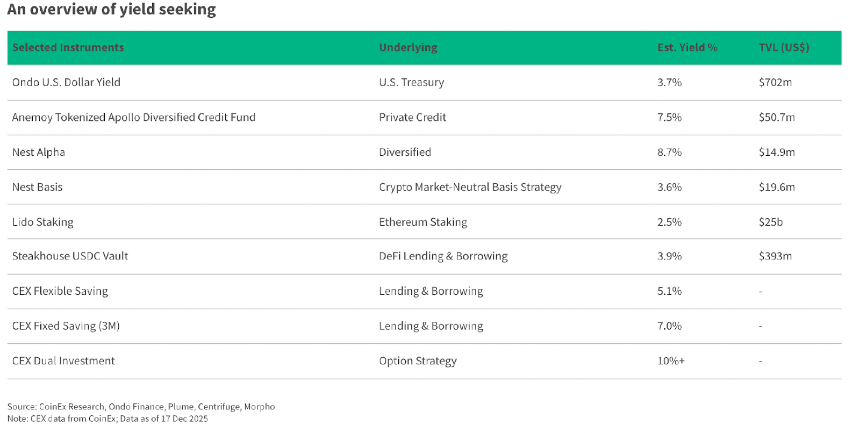Click the Steakhouse USDC Vault entry
860x433 pixels.
pyautogui.click(x=69, y=256)
